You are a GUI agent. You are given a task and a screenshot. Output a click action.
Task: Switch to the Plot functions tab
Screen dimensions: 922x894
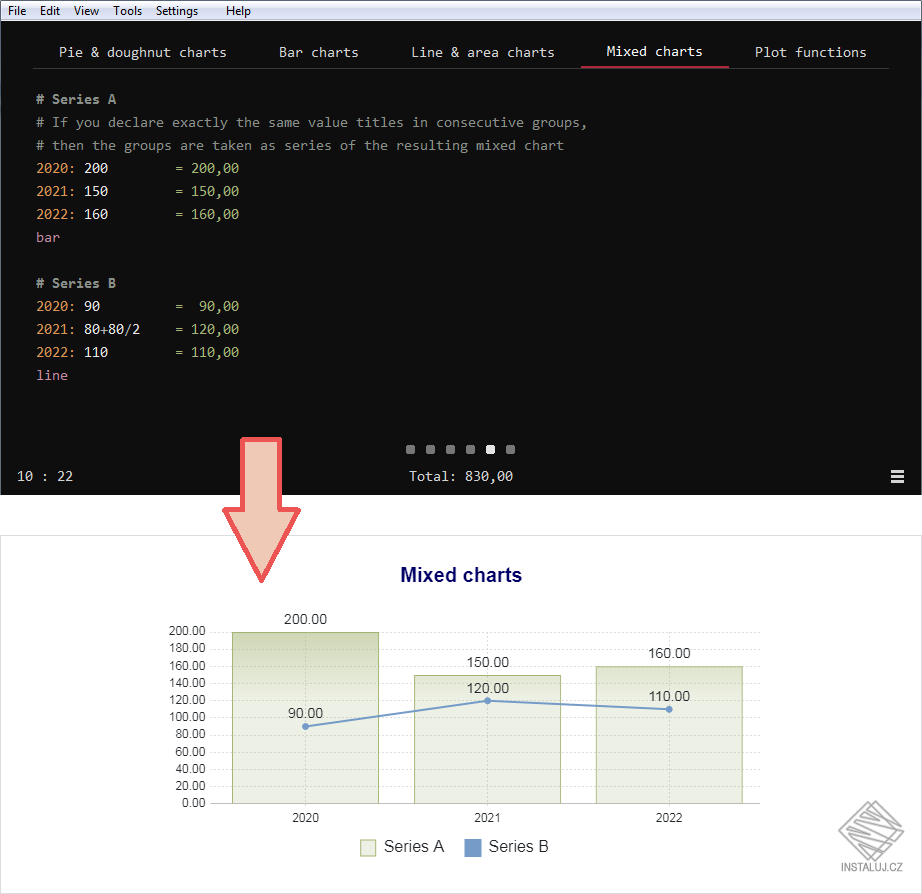click(810, 52)
